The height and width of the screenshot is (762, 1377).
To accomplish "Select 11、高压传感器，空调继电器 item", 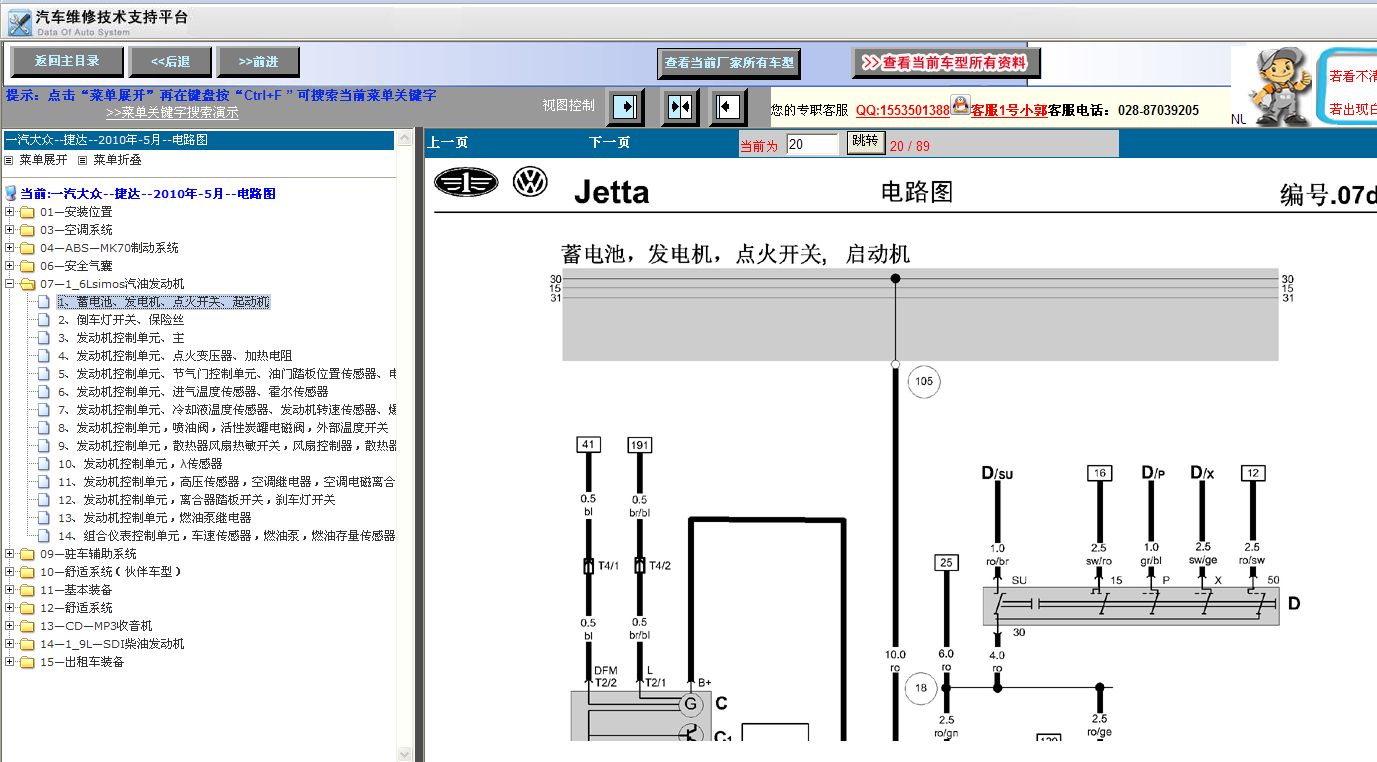I will click(x=226, y=482).
